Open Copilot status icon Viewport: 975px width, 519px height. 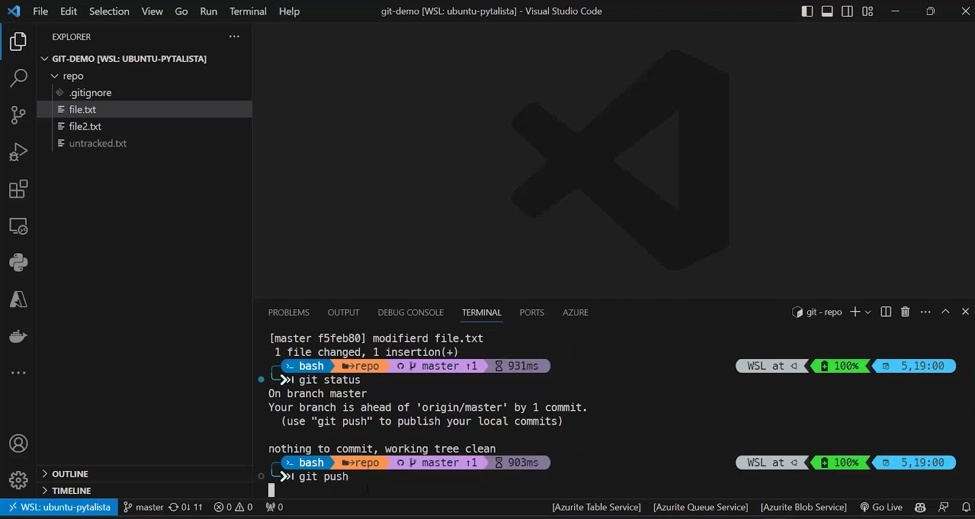coord(920,507)
